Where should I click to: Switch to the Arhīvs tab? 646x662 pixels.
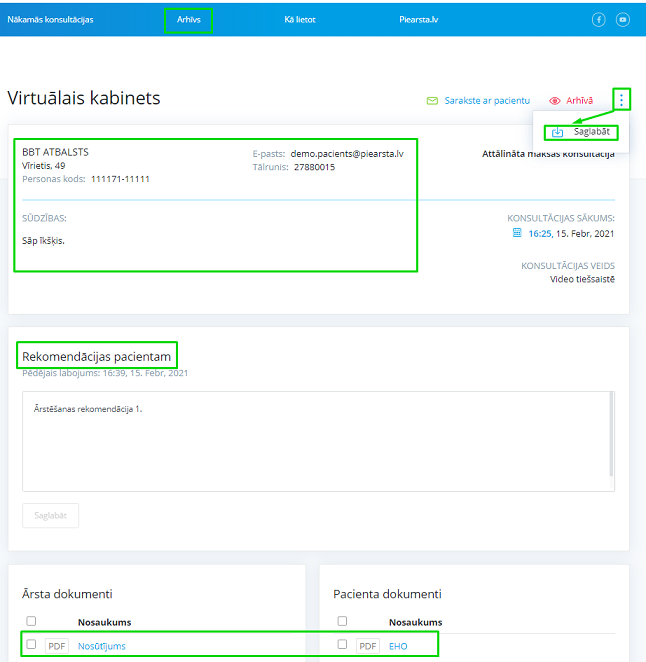188,19
